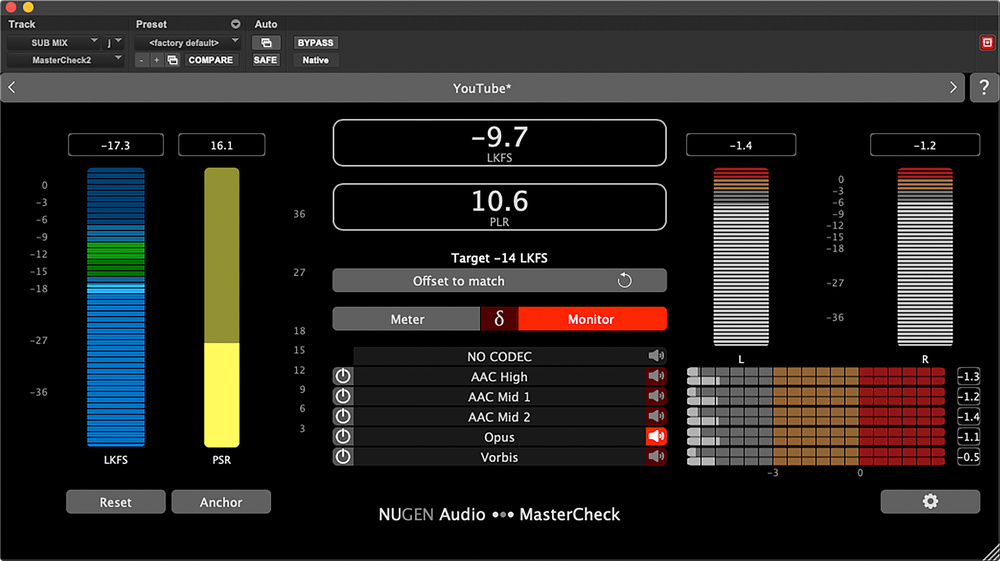The image size is (1000, 561).
Task: Select the Opus codec row
Action: click(x=499, y=437)
